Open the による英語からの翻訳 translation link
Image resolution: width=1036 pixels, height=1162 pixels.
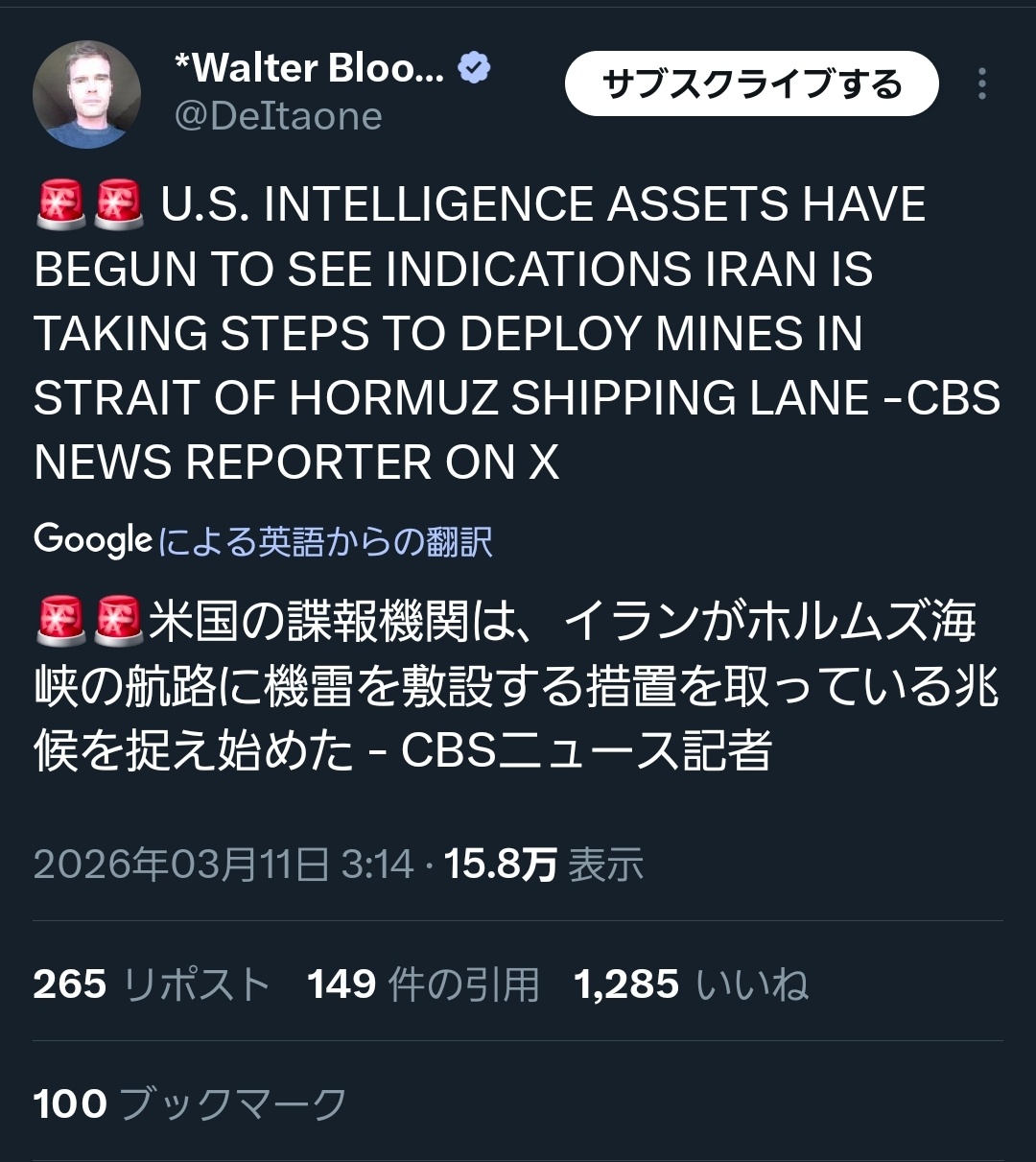tap(325, 542)
